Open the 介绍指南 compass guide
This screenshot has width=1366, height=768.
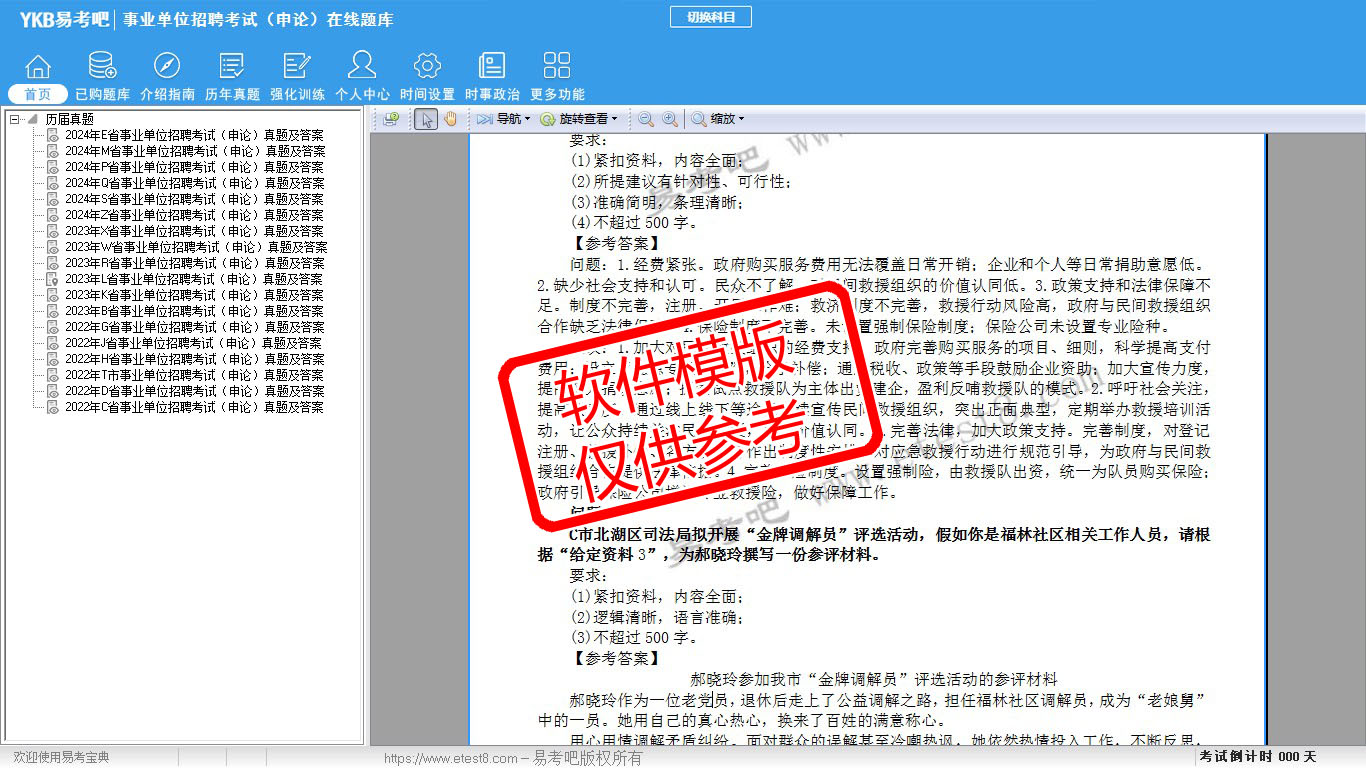167,76
